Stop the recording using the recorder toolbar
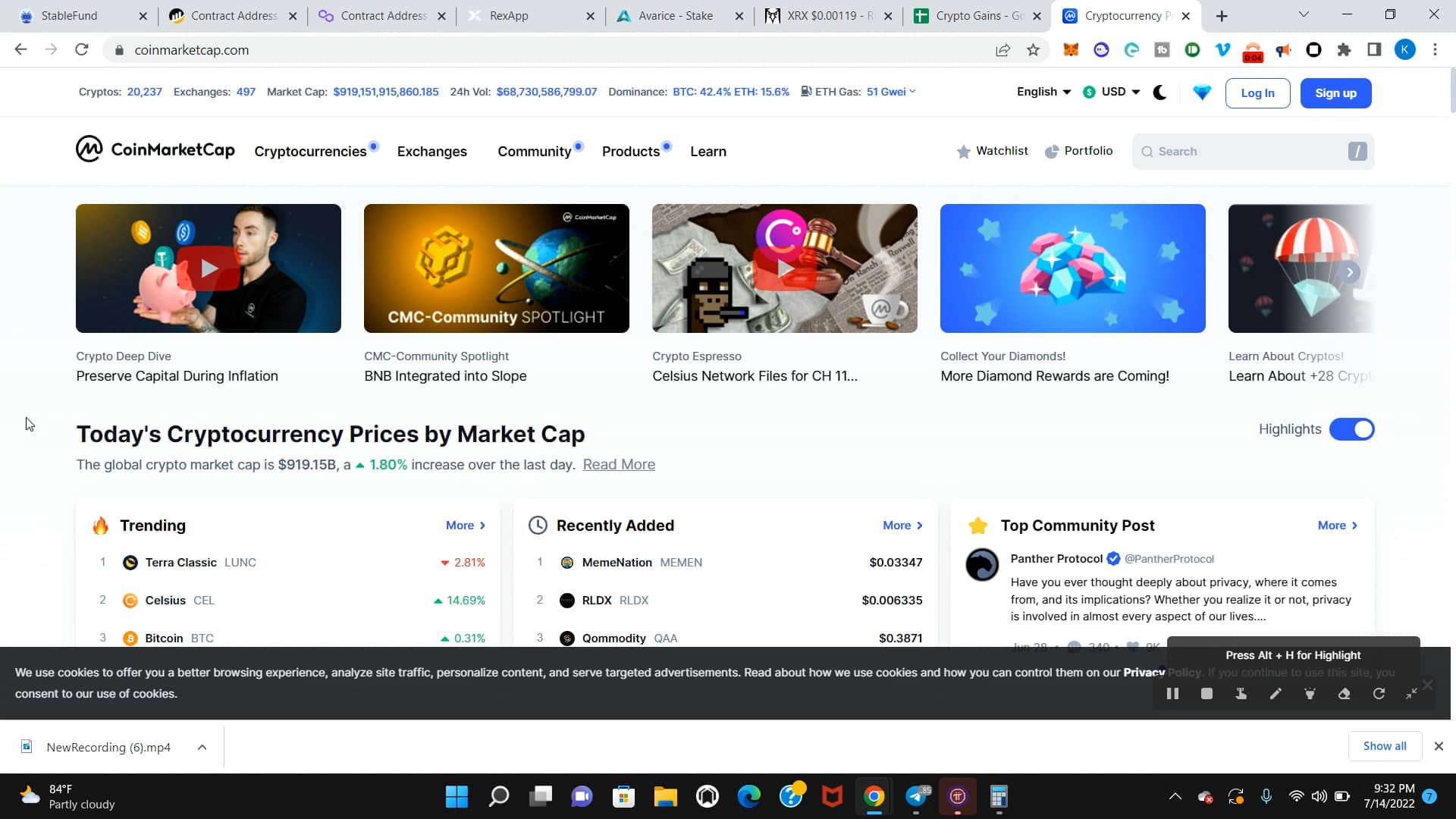The height and width of the screenshot is (819, 1456). 1207,693
